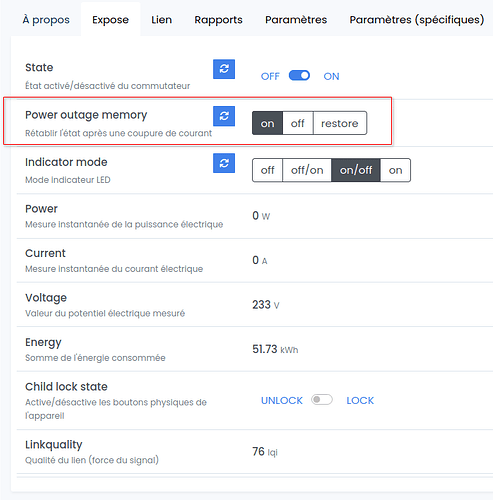This screenshot has height=500, width=493.
Task: Select the Current value 0 A
Action: click(x=260, y=260)
